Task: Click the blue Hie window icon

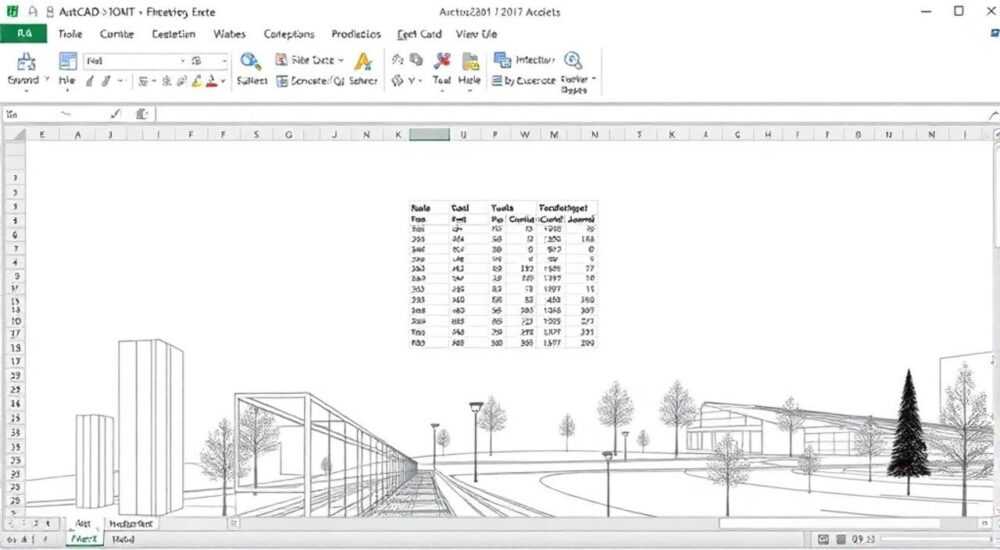Action: [68, 61]
